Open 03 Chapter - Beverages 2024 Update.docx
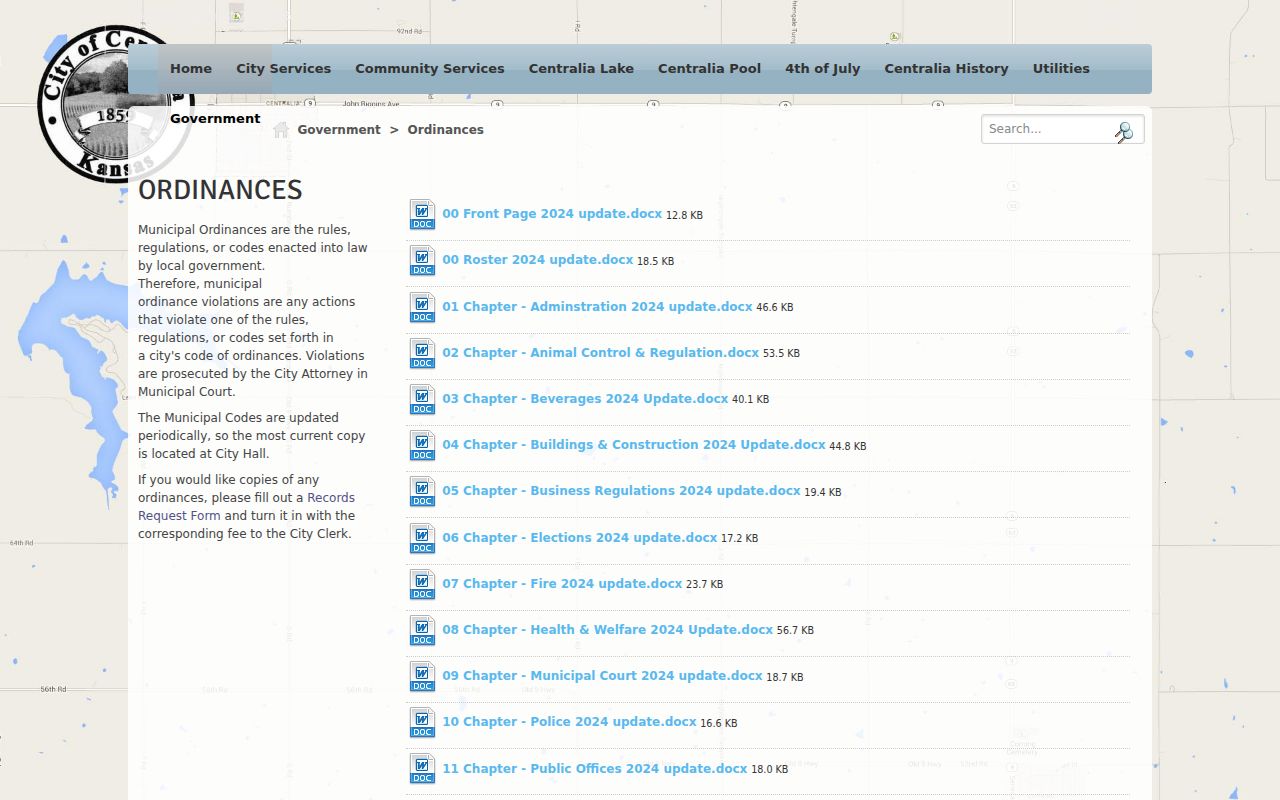Image resolution: width=1280 pixels, height=800 pixels. (x=585, y=399)
